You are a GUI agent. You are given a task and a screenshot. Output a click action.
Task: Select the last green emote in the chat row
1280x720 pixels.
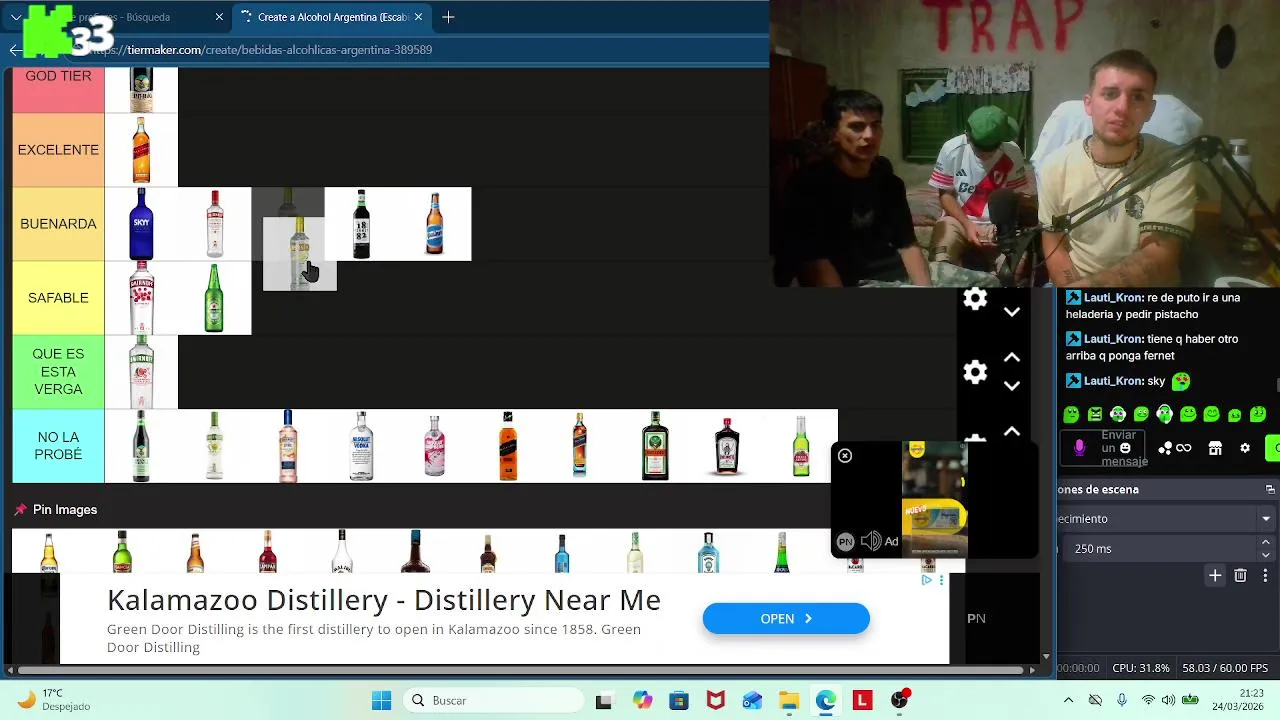1258,414
